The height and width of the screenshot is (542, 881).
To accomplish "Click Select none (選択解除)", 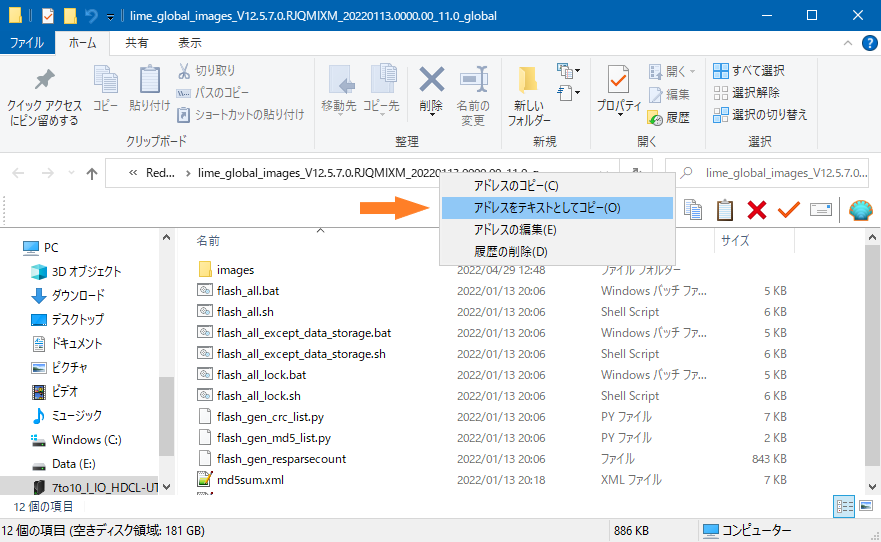I will tap(747, 93).
